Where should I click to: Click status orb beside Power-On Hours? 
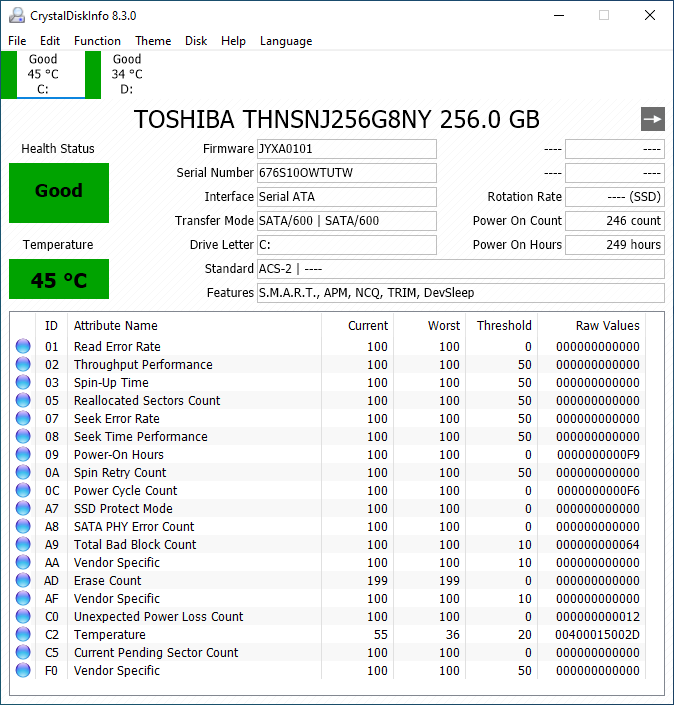click(x=23, y=455)
